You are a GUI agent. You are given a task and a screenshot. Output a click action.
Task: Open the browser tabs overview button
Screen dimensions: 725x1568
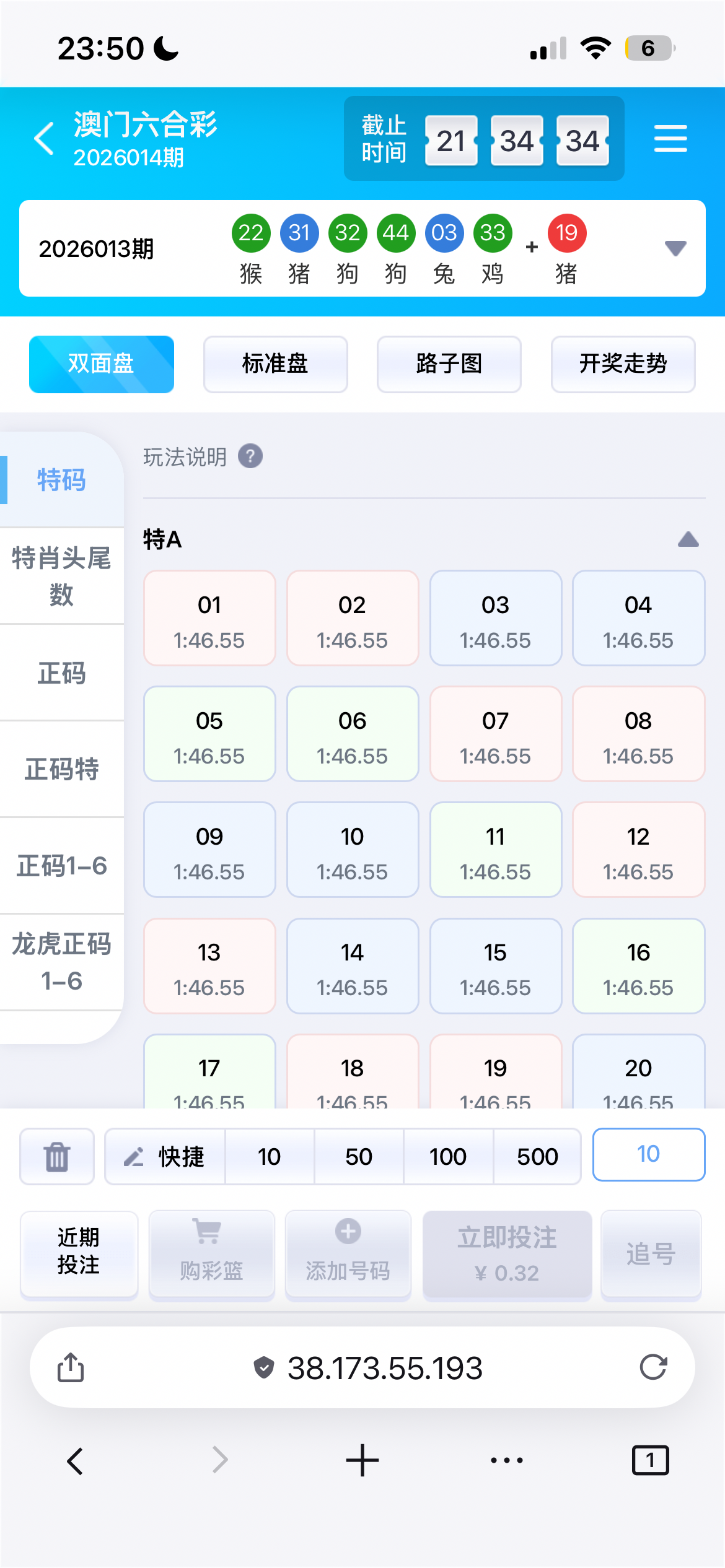click(x=650, y=1460)
